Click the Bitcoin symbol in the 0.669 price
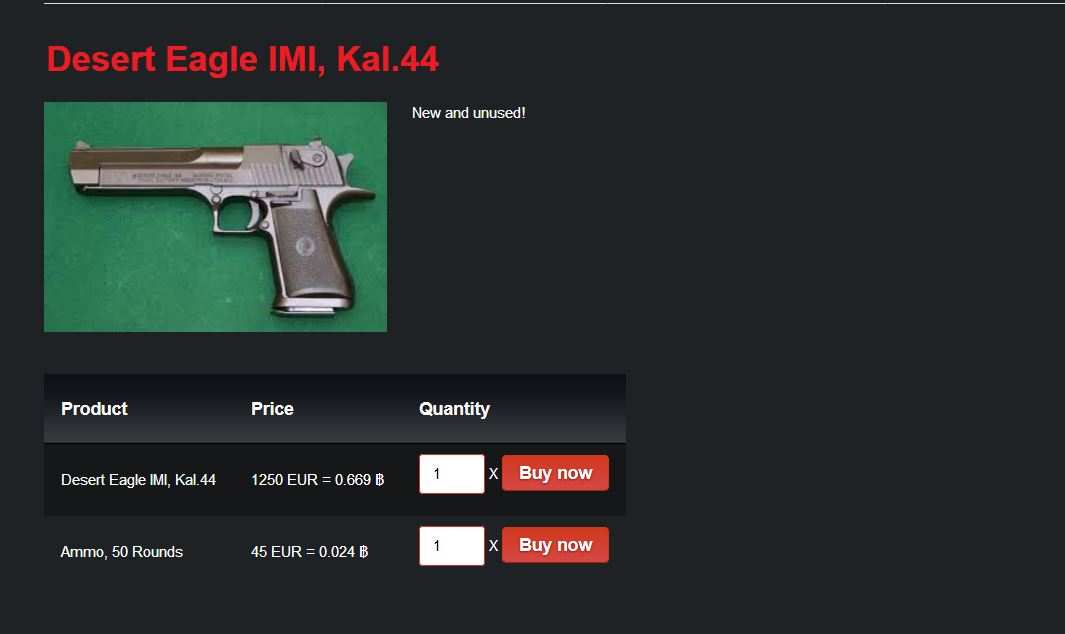Screen dimensions: 1065x634 point(380,480)
